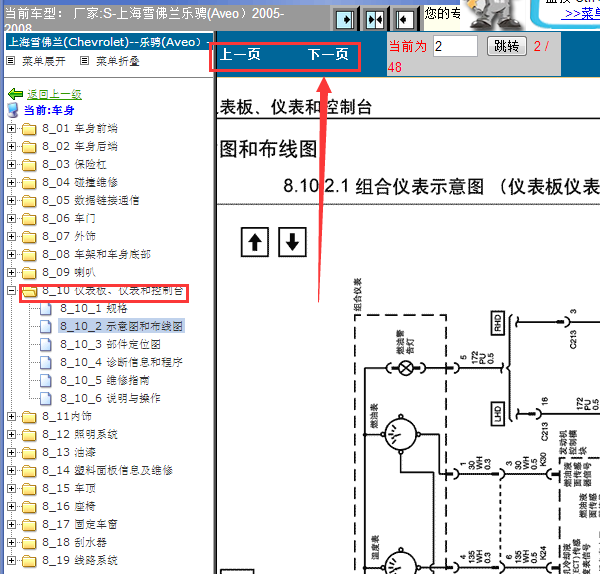This screenshot has width=600, height=574.
Task: Select the 8_13 油漆 folder label
Action: 69,453
